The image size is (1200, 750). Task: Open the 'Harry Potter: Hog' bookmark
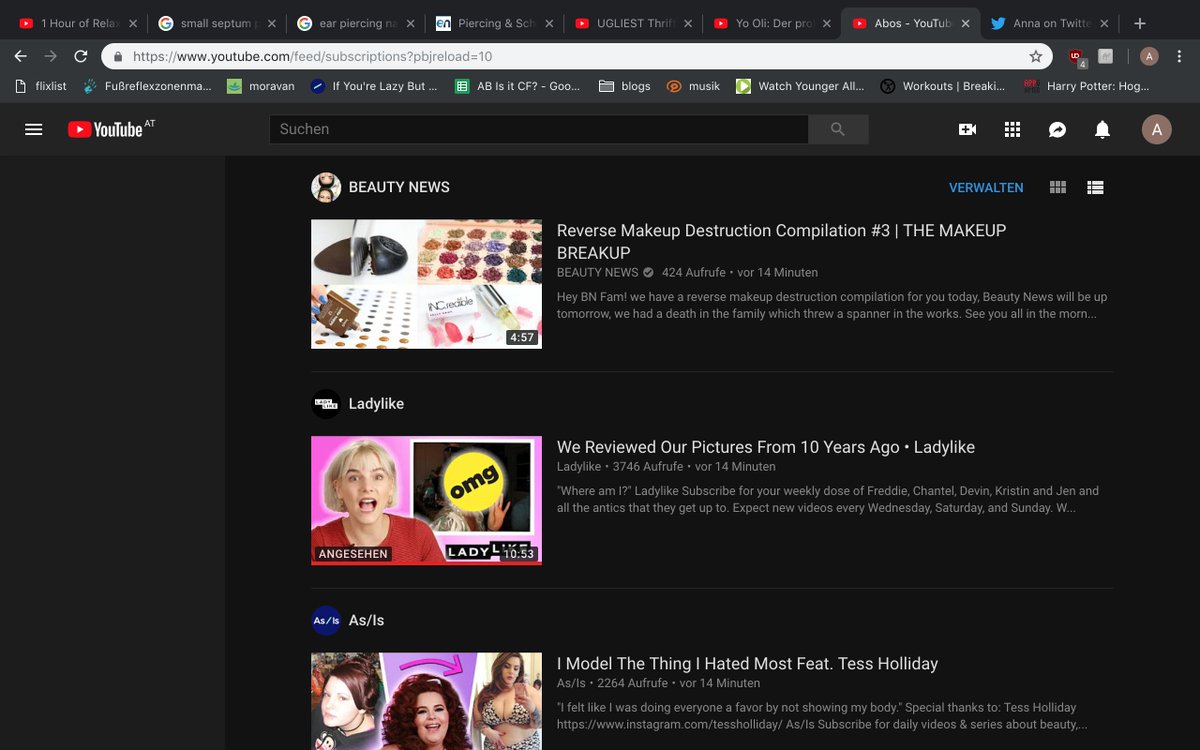pyautogui.click(x=1087, y=86)
